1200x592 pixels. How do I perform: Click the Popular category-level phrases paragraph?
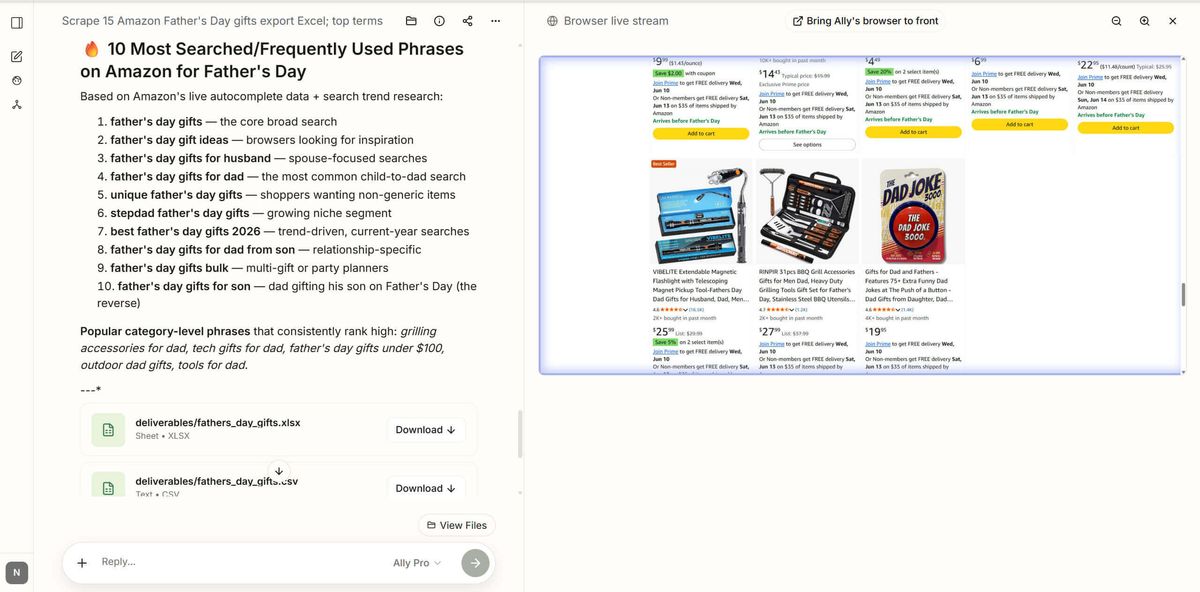coord(262,347)
